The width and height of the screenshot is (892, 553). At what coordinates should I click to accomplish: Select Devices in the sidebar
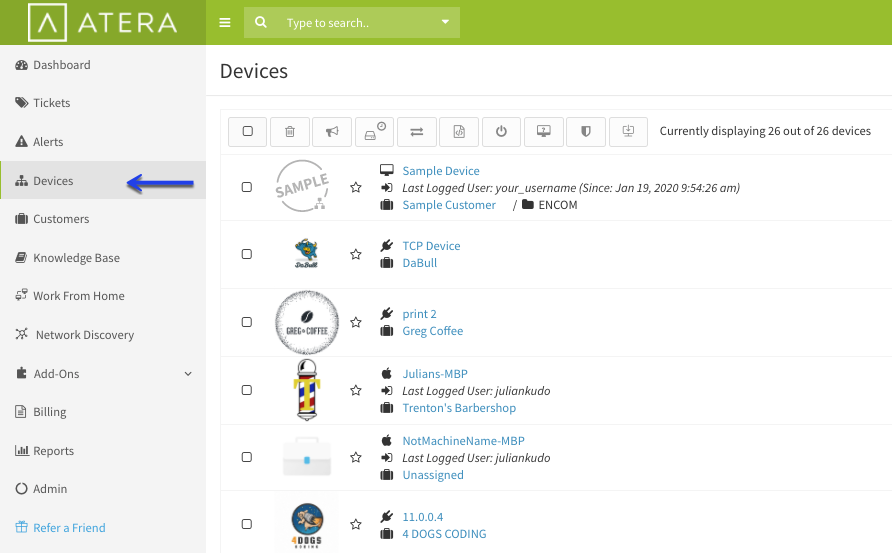coord(102,180)
